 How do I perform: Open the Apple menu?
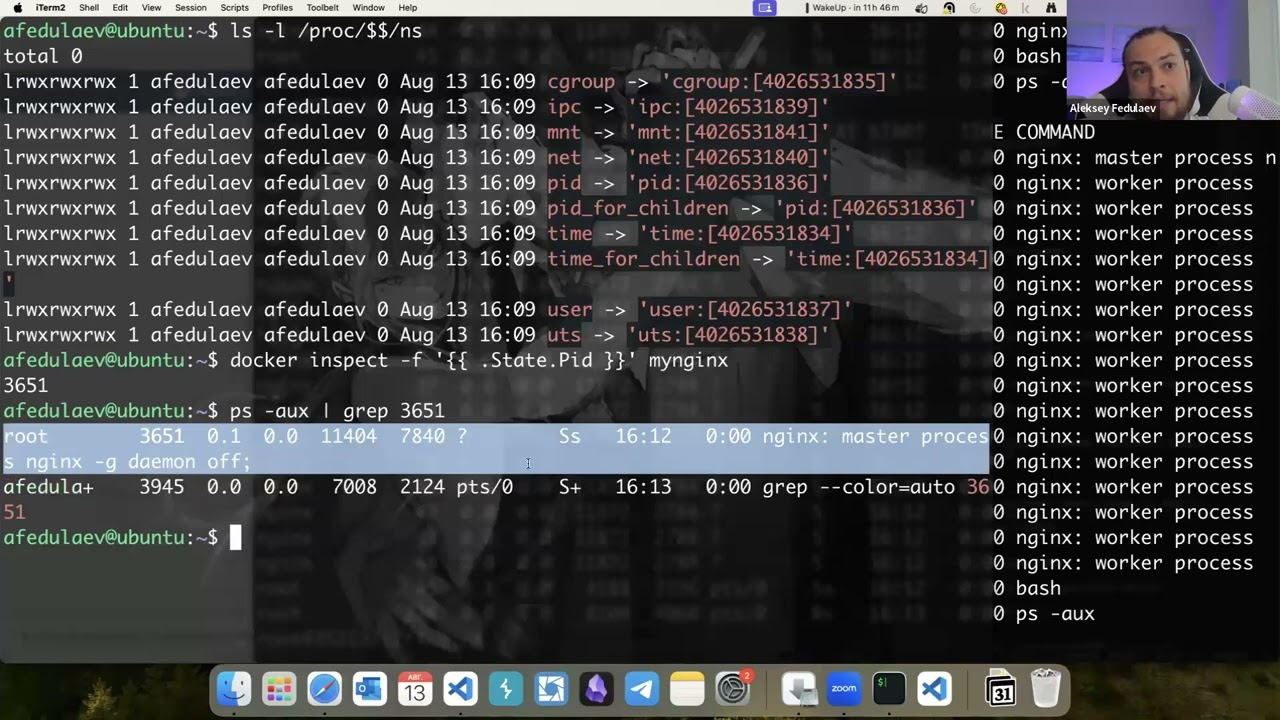click(17, 8)
